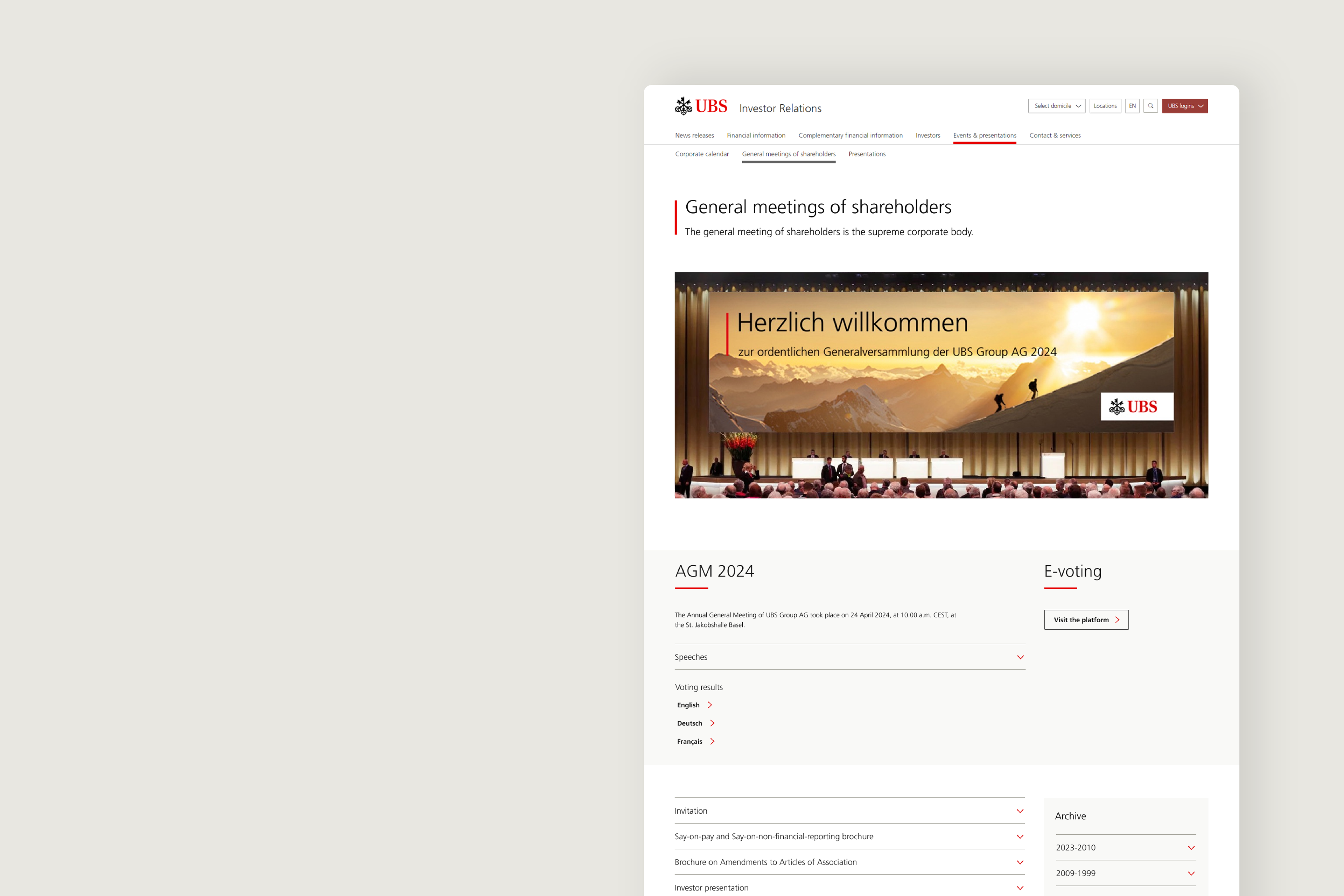Click arrow next to English voting results
Viewport: 1344px width, 896px height.
[x=710, y=705]
